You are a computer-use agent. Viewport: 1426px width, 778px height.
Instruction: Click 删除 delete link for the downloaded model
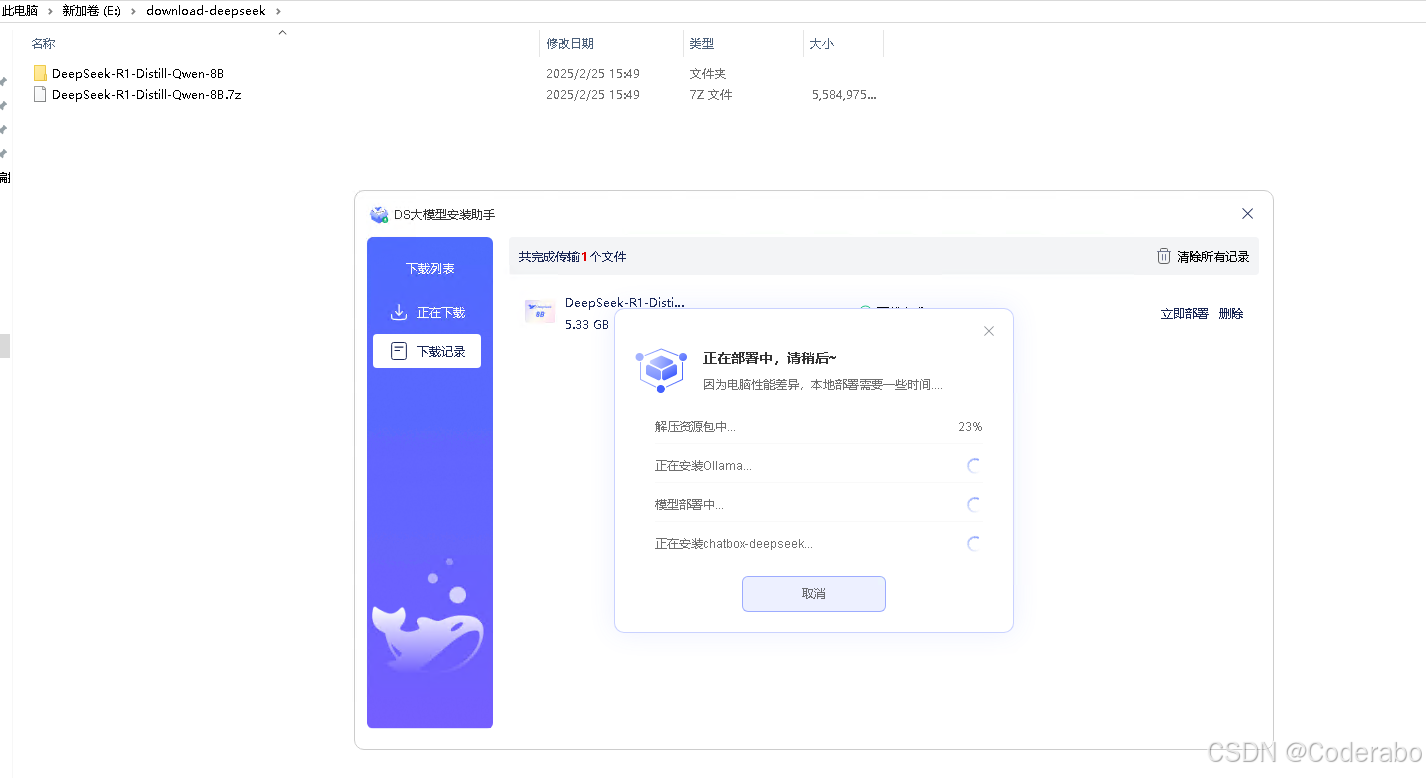coord(1231,313)
